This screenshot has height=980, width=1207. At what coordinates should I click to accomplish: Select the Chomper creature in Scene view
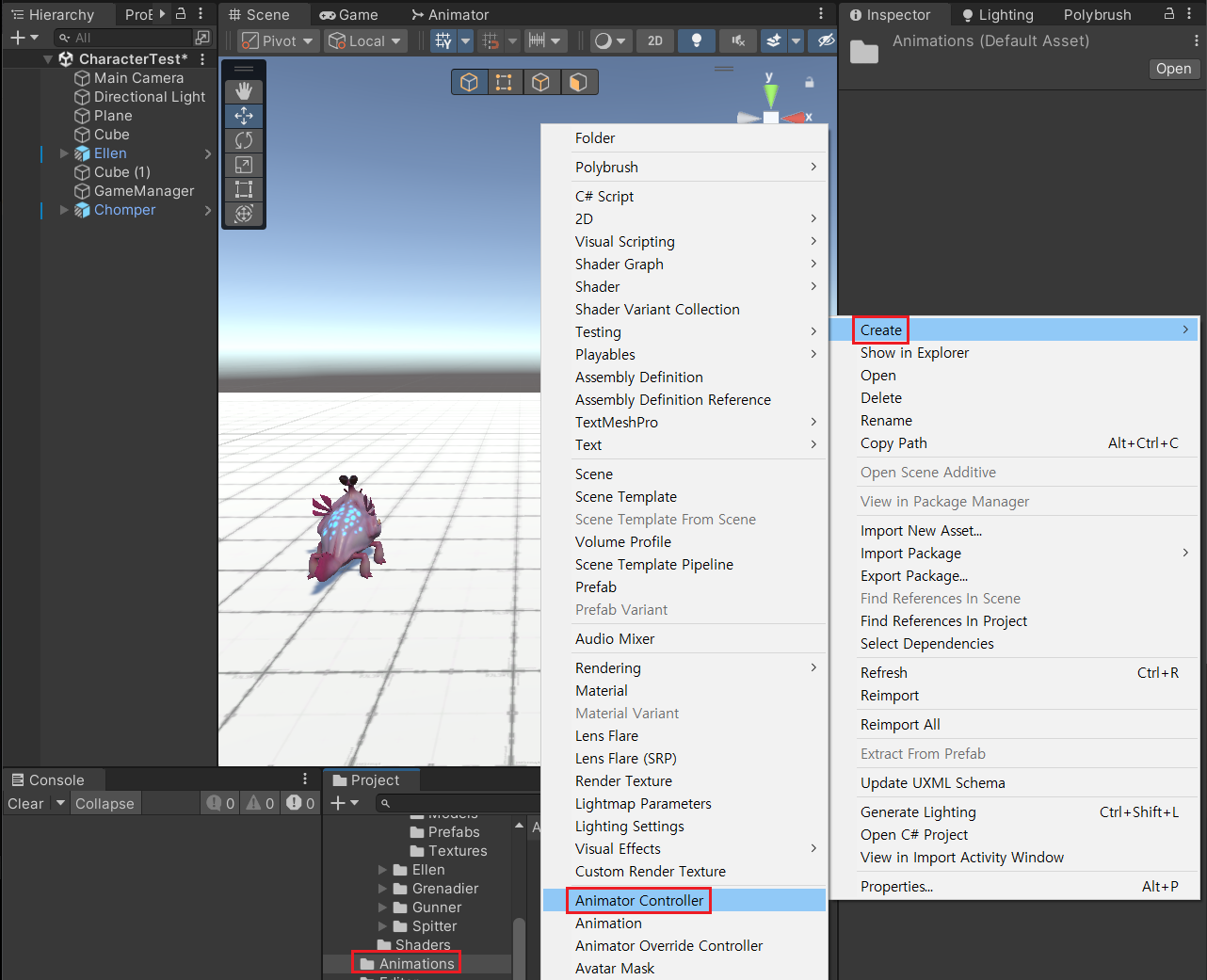345,530
